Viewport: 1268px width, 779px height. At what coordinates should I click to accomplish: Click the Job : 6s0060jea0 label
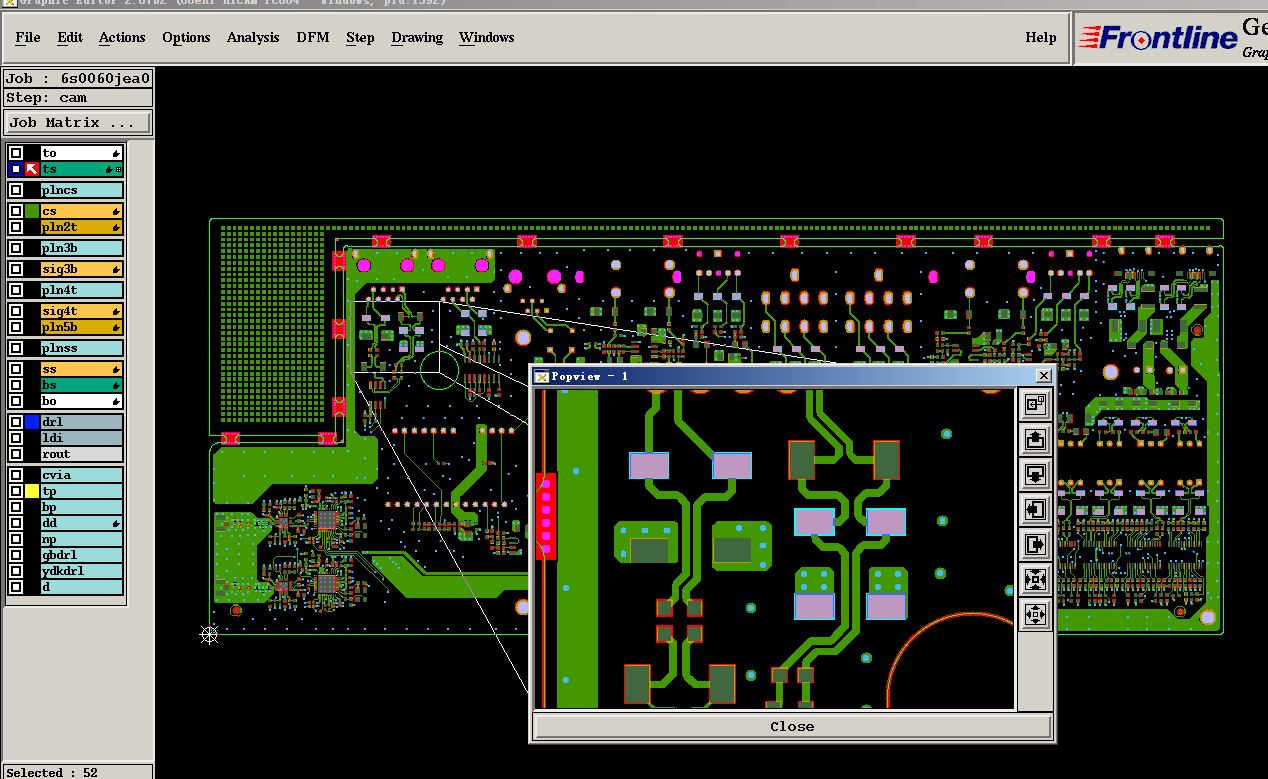[78, 78]
